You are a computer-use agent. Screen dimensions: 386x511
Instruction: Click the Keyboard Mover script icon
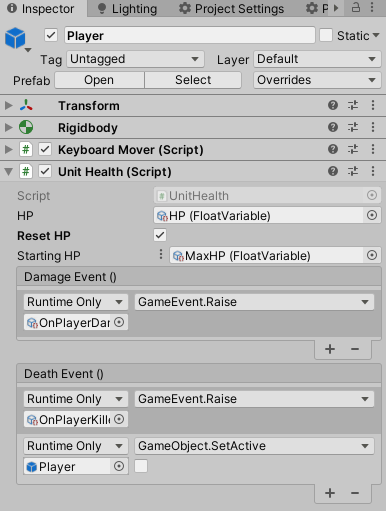(26, 149)
